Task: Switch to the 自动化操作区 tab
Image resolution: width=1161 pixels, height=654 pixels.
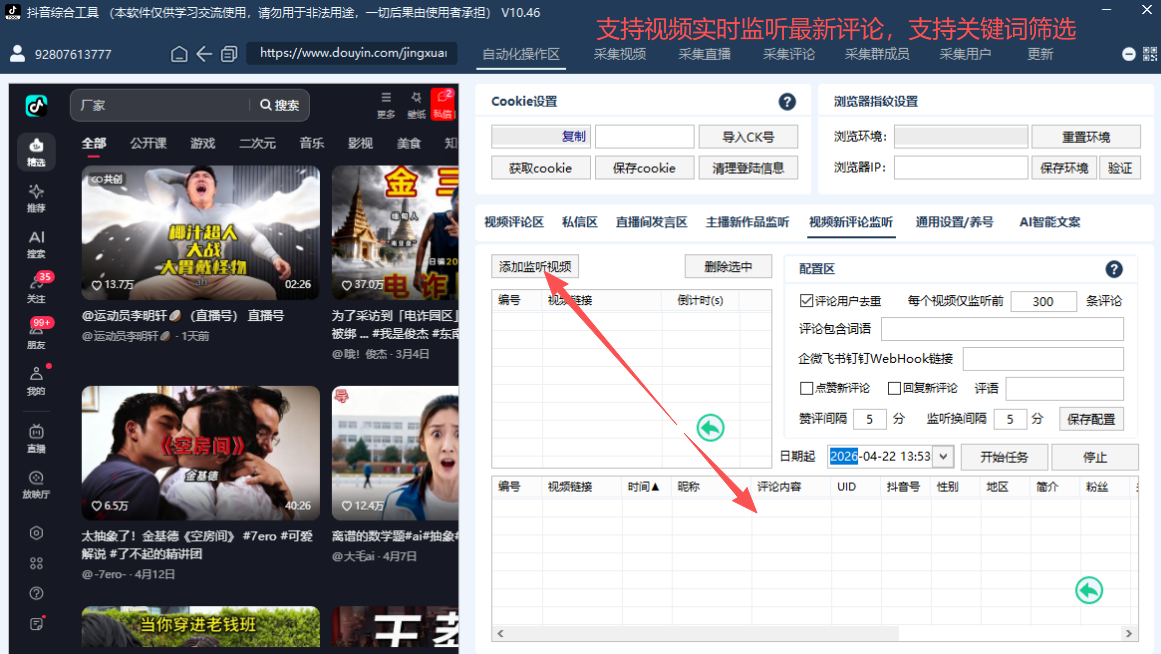Action: point(521,54)
